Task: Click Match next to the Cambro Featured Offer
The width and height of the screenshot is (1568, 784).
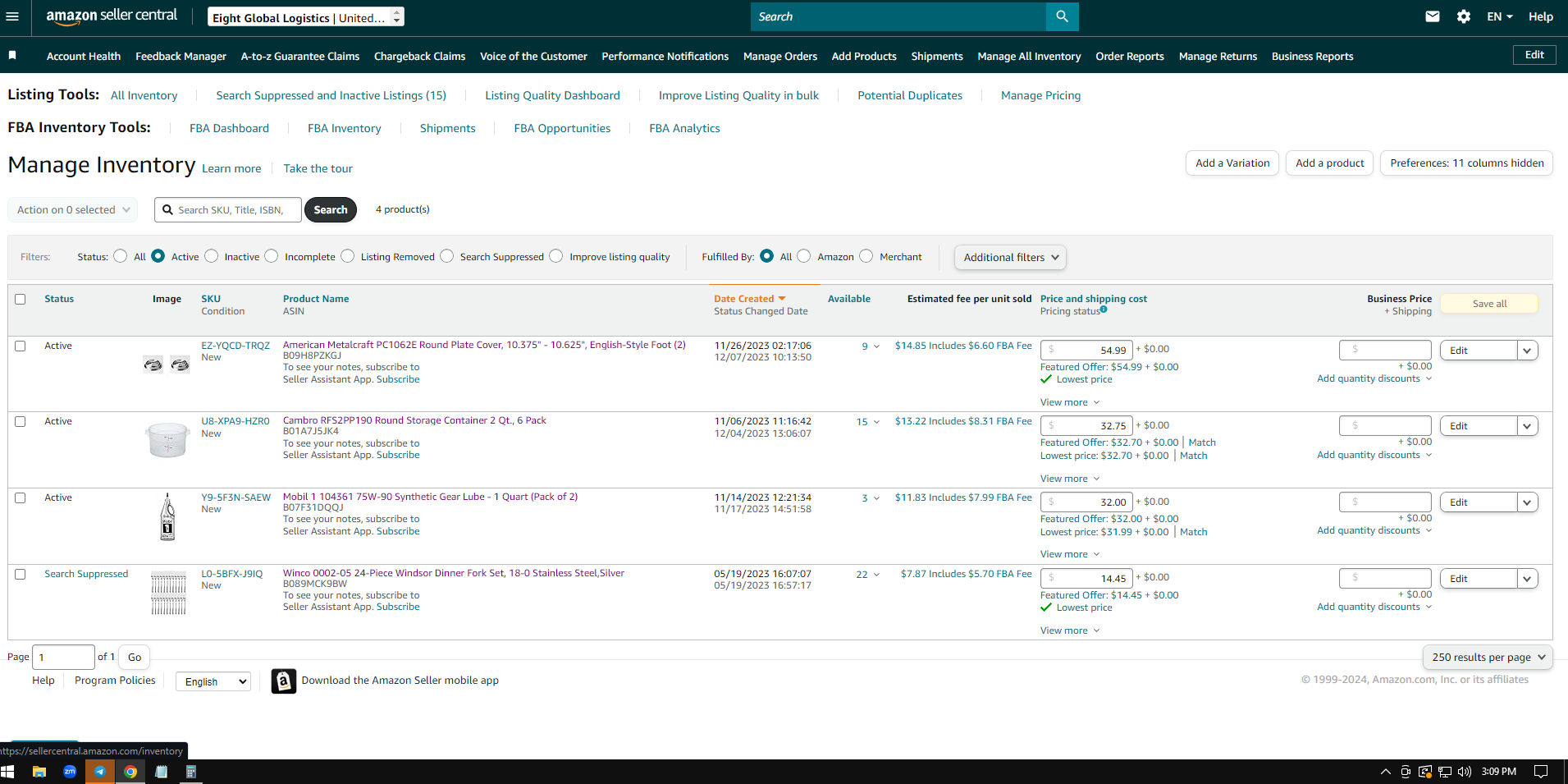Action: 1202,442
